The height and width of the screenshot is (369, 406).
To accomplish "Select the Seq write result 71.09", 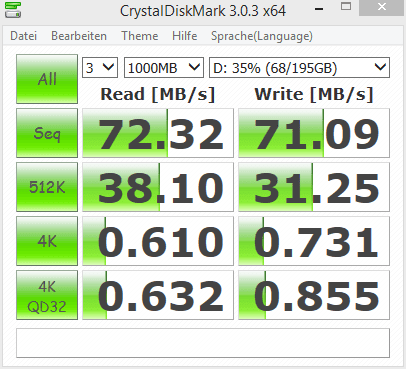I will tap(314, 133).
